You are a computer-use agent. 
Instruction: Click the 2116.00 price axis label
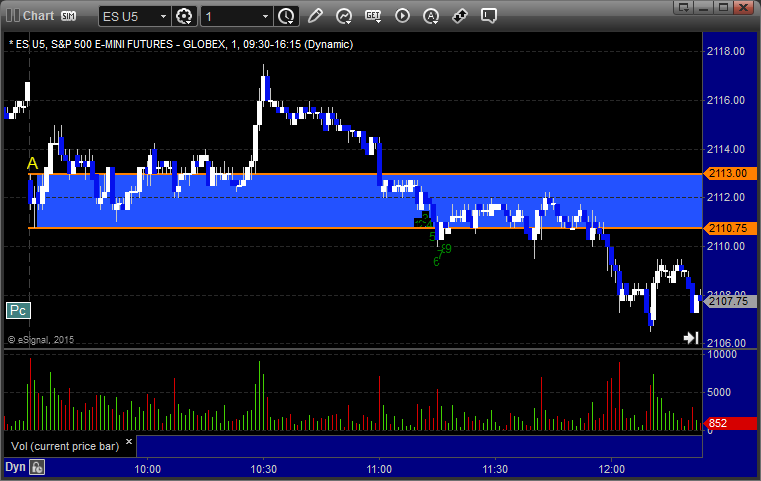(726, 100)
